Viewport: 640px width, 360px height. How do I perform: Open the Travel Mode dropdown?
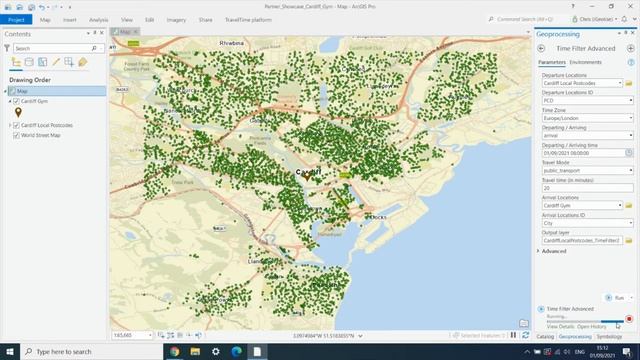point(631,171)
